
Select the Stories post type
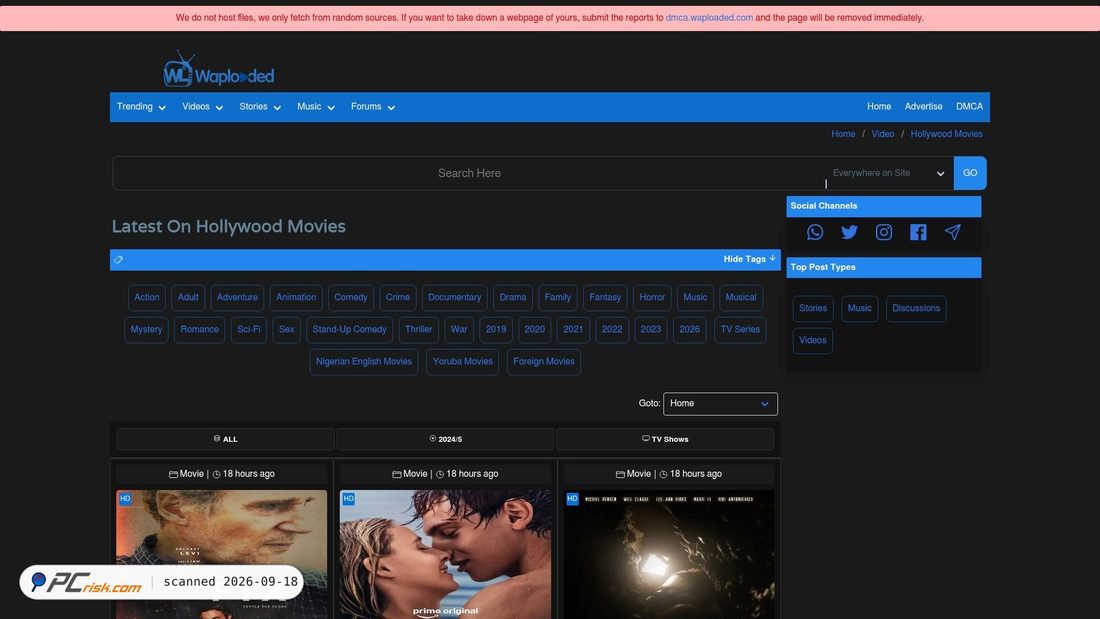pyautogui.click(x=812, y=309)
